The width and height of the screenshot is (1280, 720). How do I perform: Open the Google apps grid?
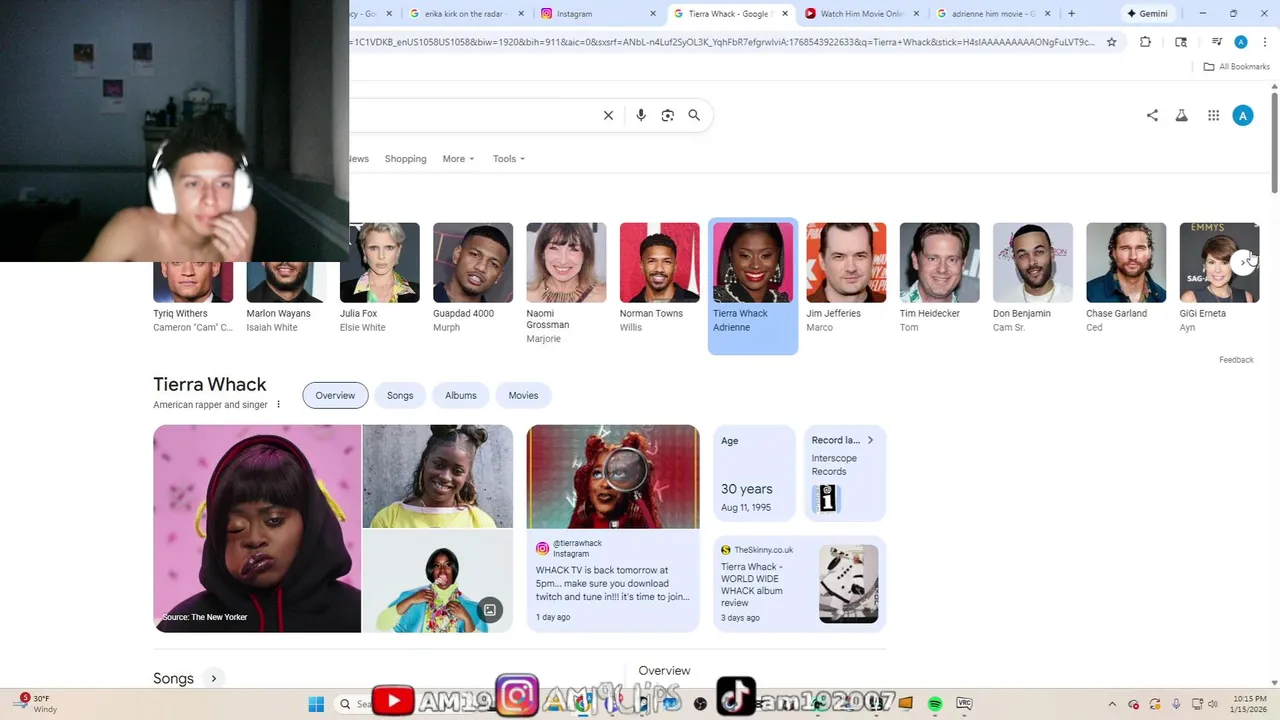click(1213, 115)
